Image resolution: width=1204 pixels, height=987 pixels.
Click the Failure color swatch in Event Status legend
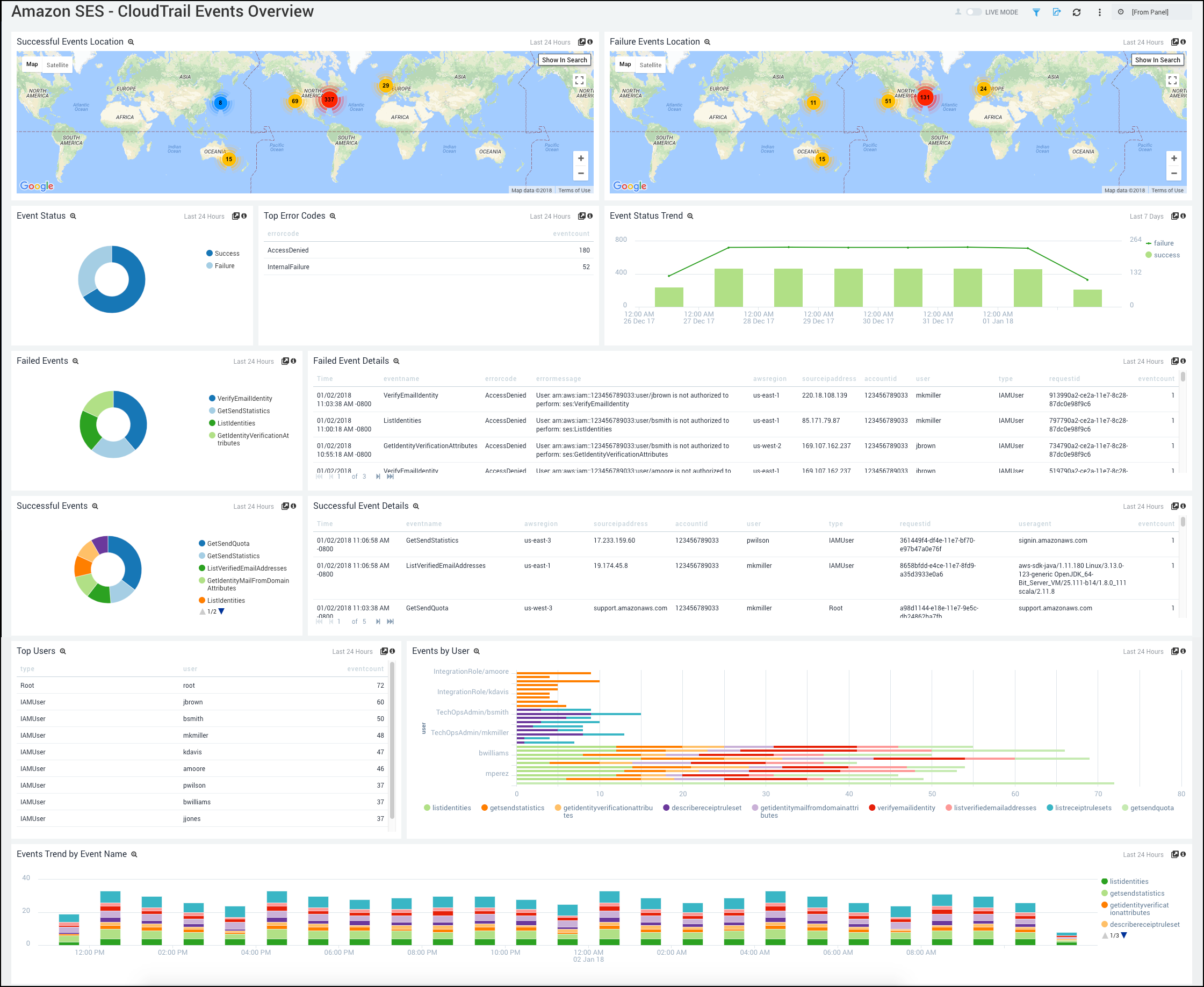pyautogui.click(x=209, y=265)
